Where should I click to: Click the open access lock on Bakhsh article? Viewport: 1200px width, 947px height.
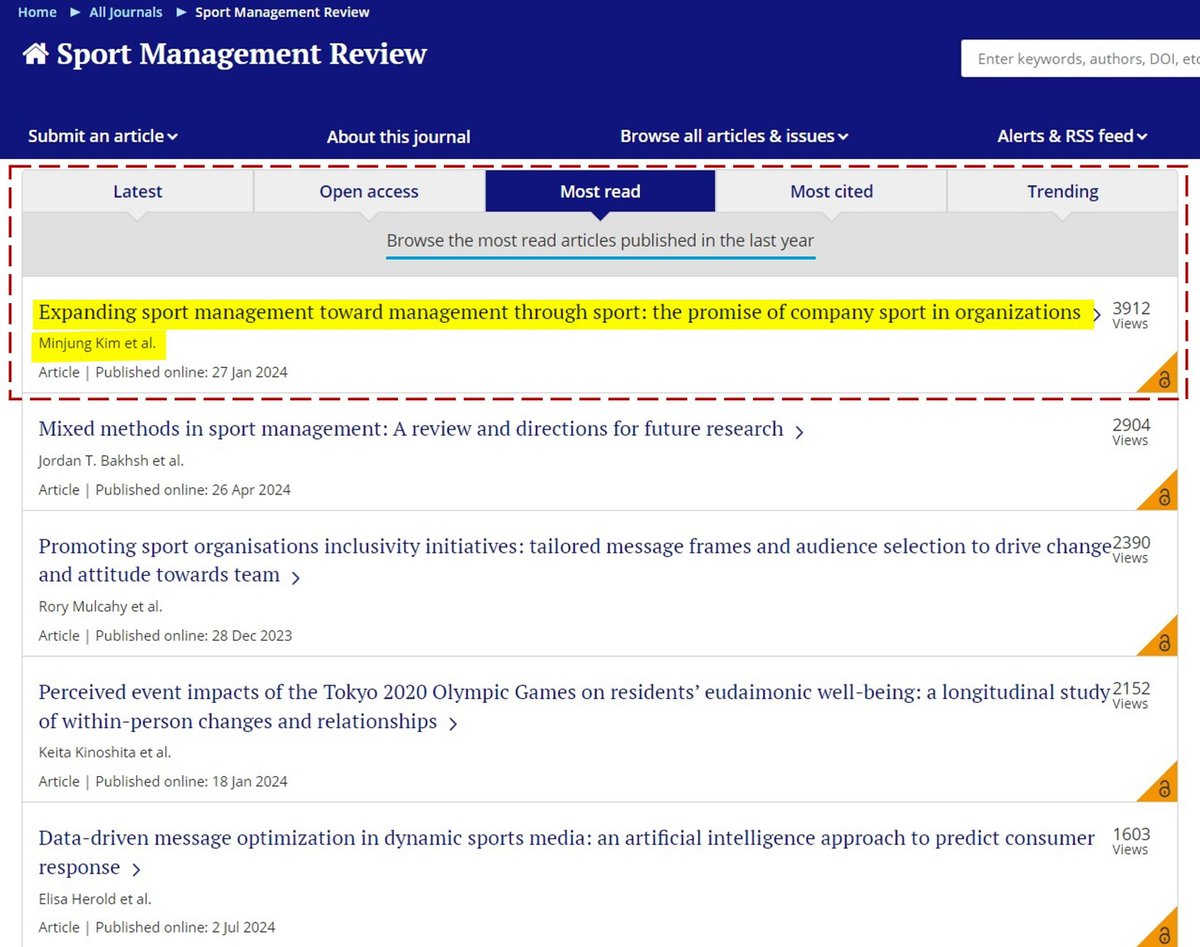coord(1164,496)
